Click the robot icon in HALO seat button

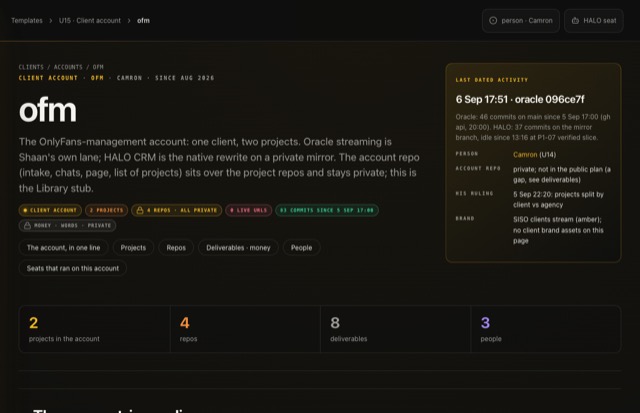(575, 20)
